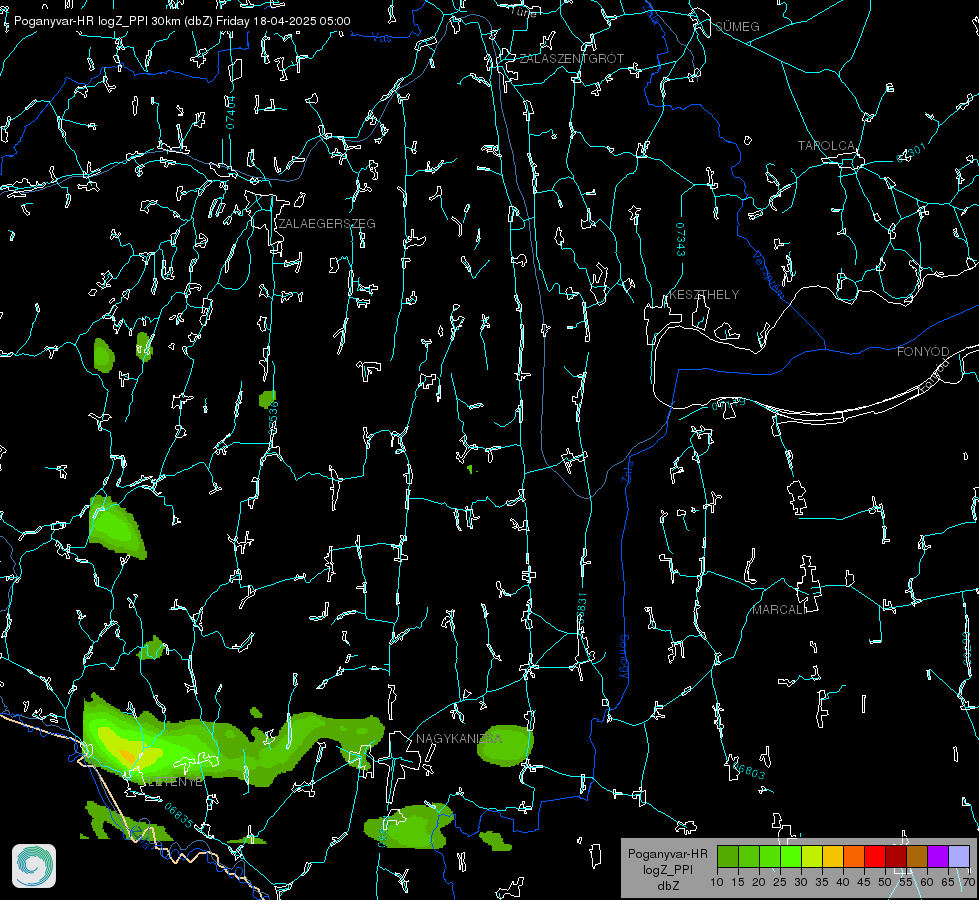The image size is (979, 900).
Task: Click the KESZTHELY town label
Action: (704, 294)
